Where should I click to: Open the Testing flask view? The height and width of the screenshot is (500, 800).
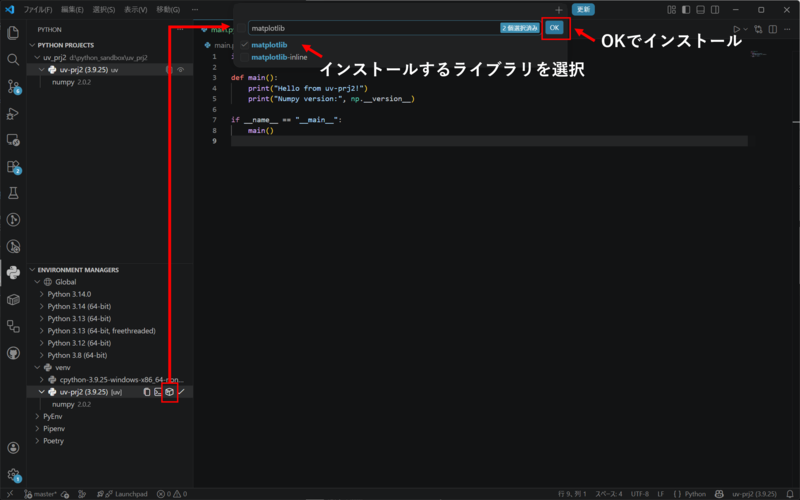point(13,193)
